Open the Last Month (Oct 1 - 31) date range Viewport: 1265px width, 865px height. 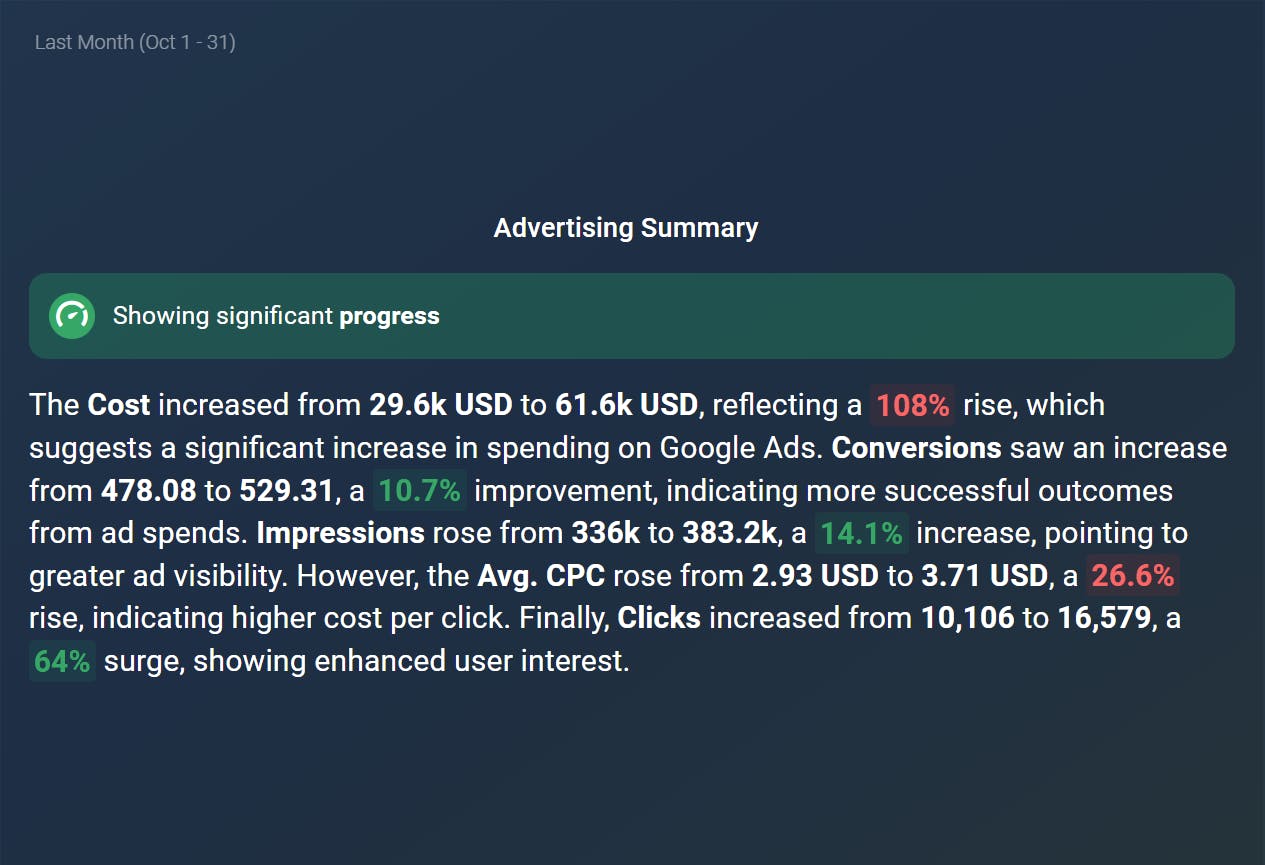click(135, 42)
